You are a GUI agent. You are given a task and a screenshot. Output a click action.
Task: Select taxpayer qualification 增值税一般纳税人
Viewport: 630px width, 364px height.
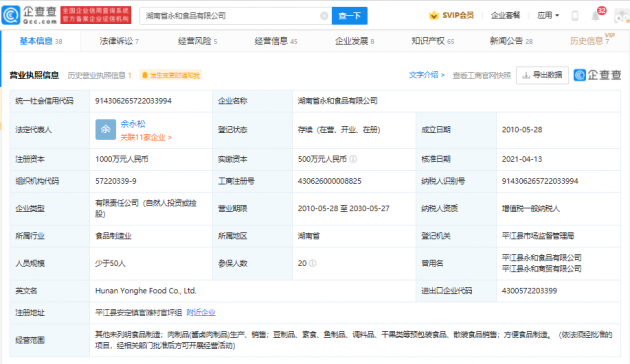[530, 209]
